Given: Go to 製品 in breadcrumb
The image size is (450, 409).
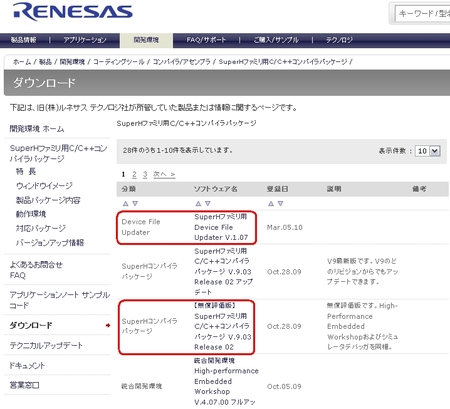Looking at the screenshot, I should click(x=45, y=62).
